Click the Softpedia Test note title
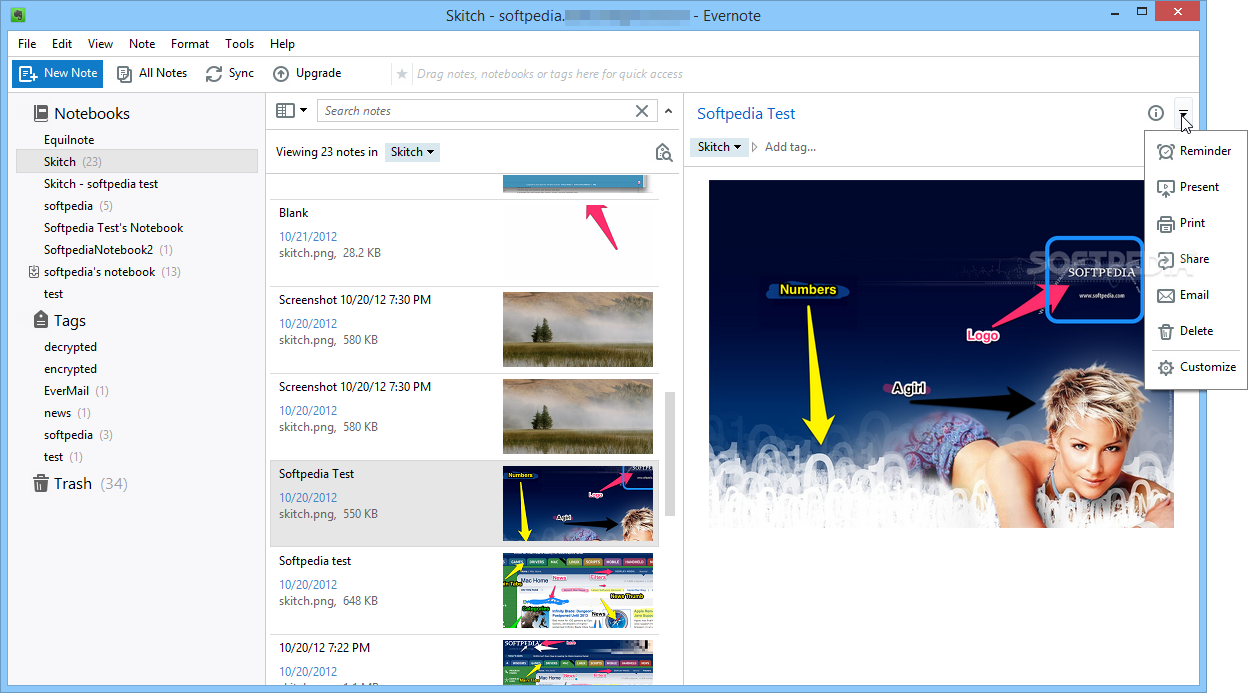The height and width of the screenshot is (693, 1248). pyautogui.click(x=746, y=114)
